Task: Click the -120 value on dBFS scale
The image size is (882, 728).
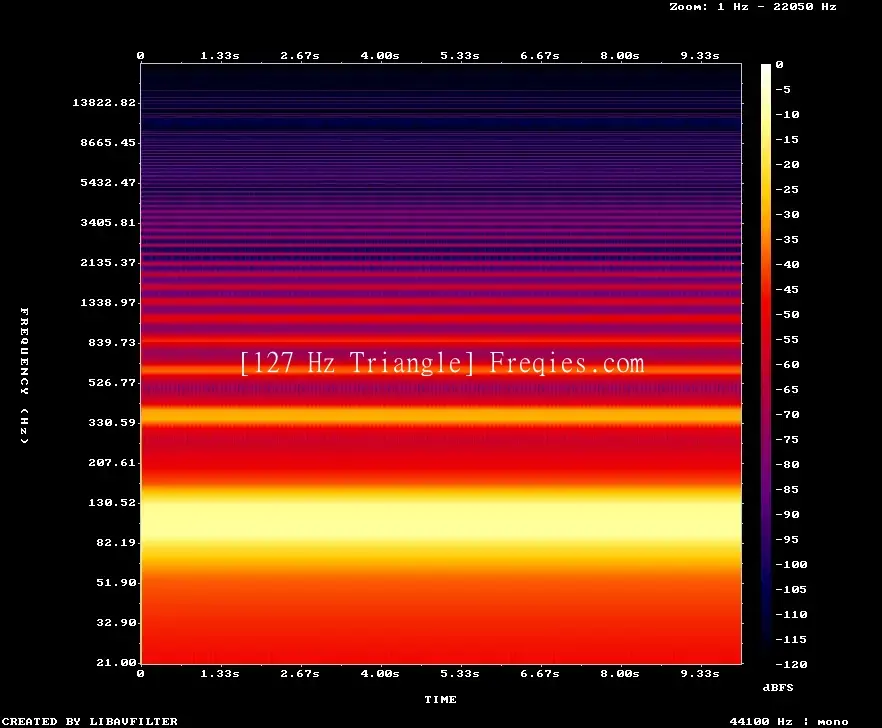Action: pyautogui.click(x=791, y=664)
